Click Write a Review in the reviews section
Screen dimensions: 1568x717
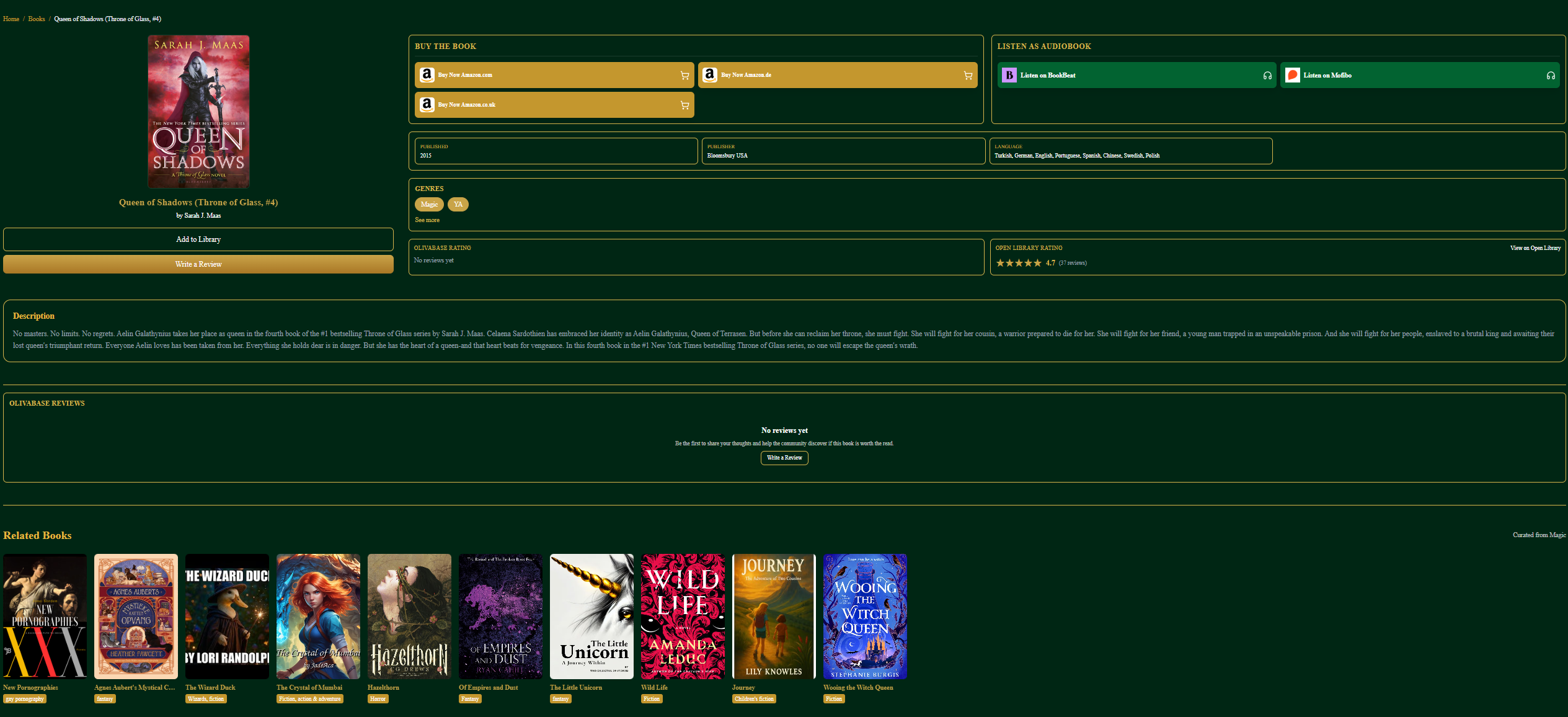click(784, 458)
